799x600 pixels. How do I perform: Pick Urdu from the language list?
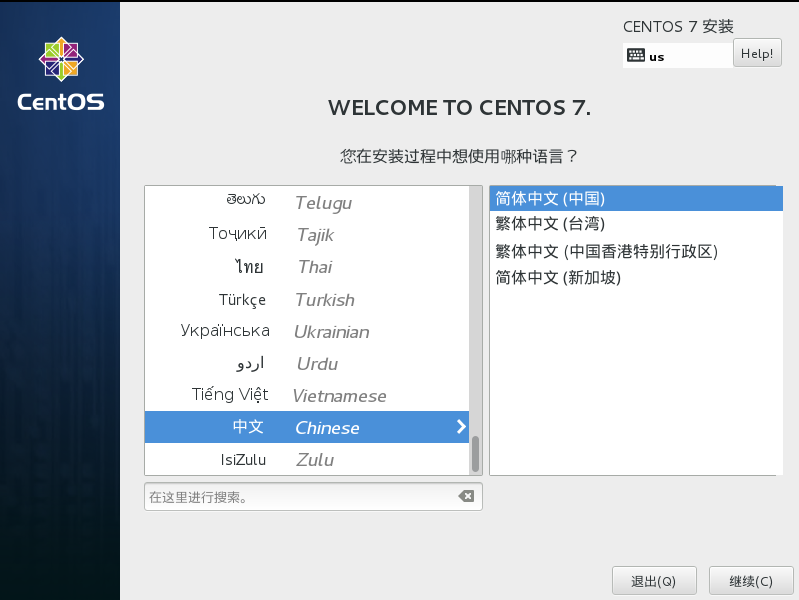coord(307,363)
